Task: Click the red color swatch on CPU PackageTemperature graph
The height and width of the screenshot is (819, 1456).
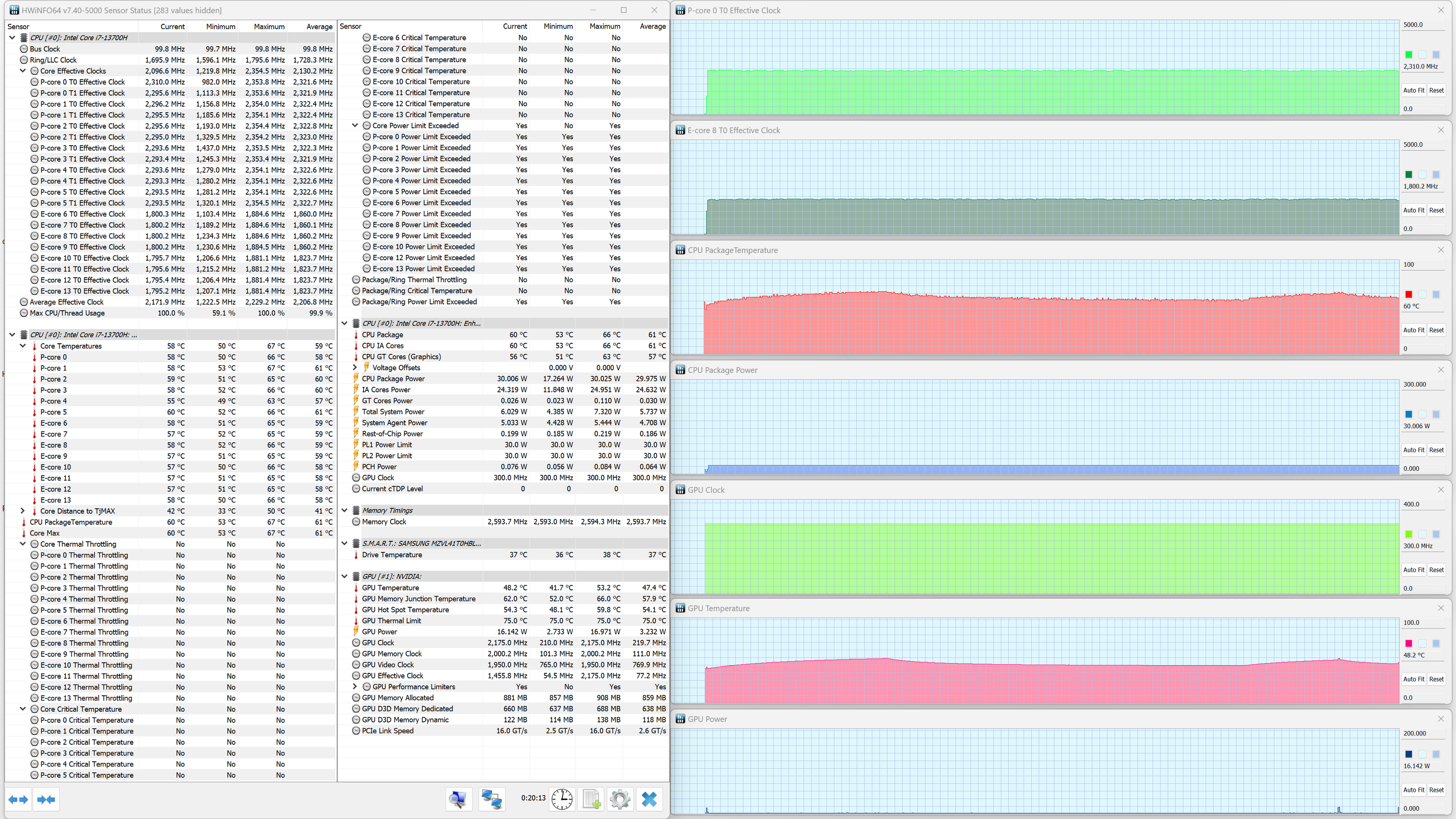Action: (1408, 295)
